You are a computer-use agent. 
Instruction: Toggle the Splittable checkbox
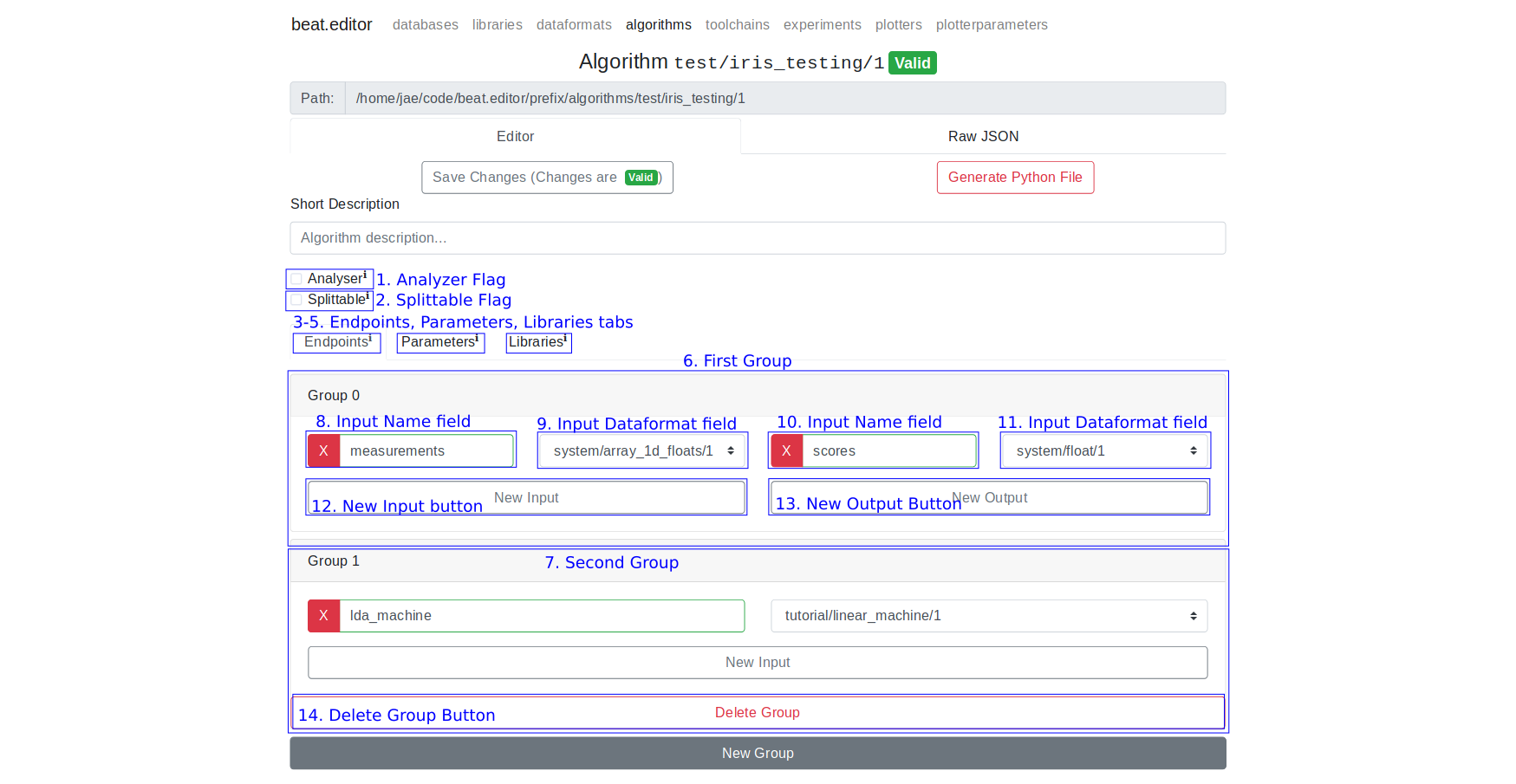(x=297, y=300)
